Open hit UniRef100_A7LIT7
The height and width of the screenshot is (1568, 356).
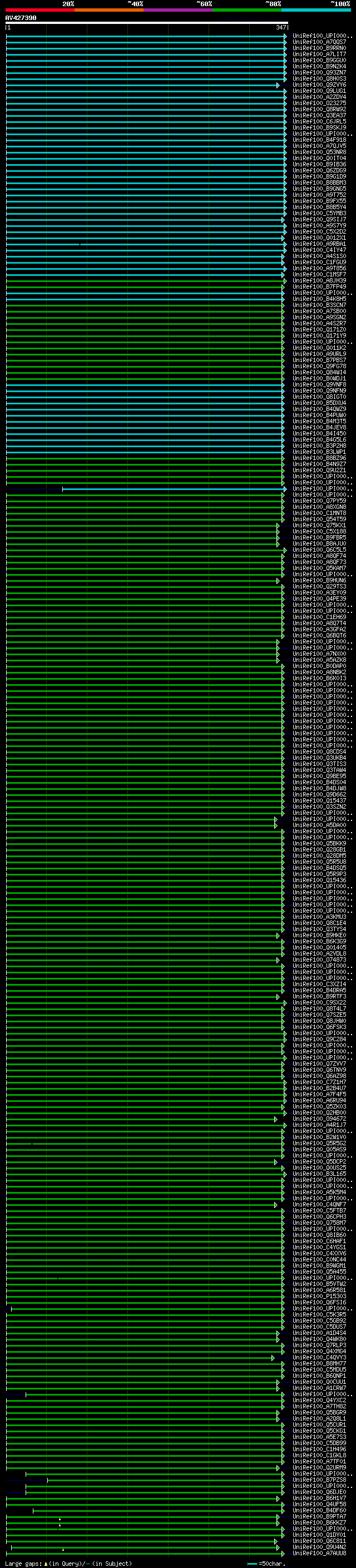[x=319, y=54]
